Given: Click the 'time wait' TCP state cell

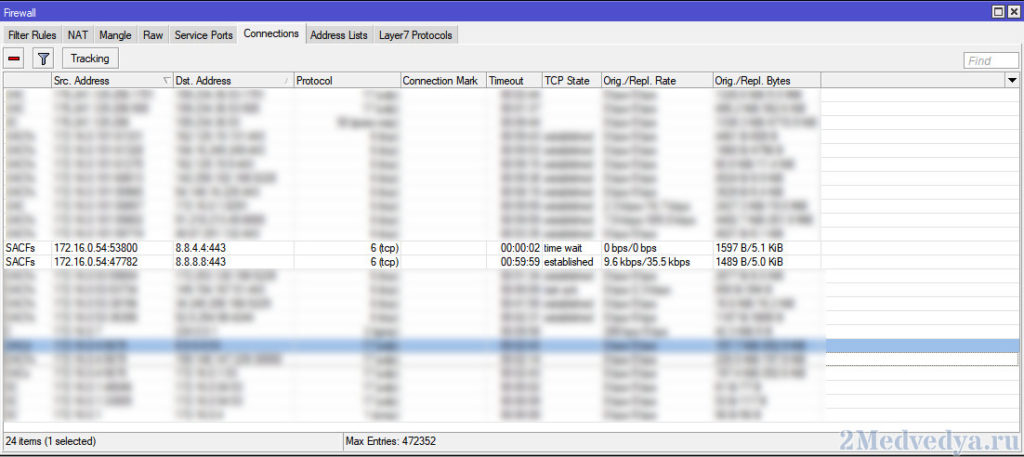Looking at the screenshot, I should (563, 248).
